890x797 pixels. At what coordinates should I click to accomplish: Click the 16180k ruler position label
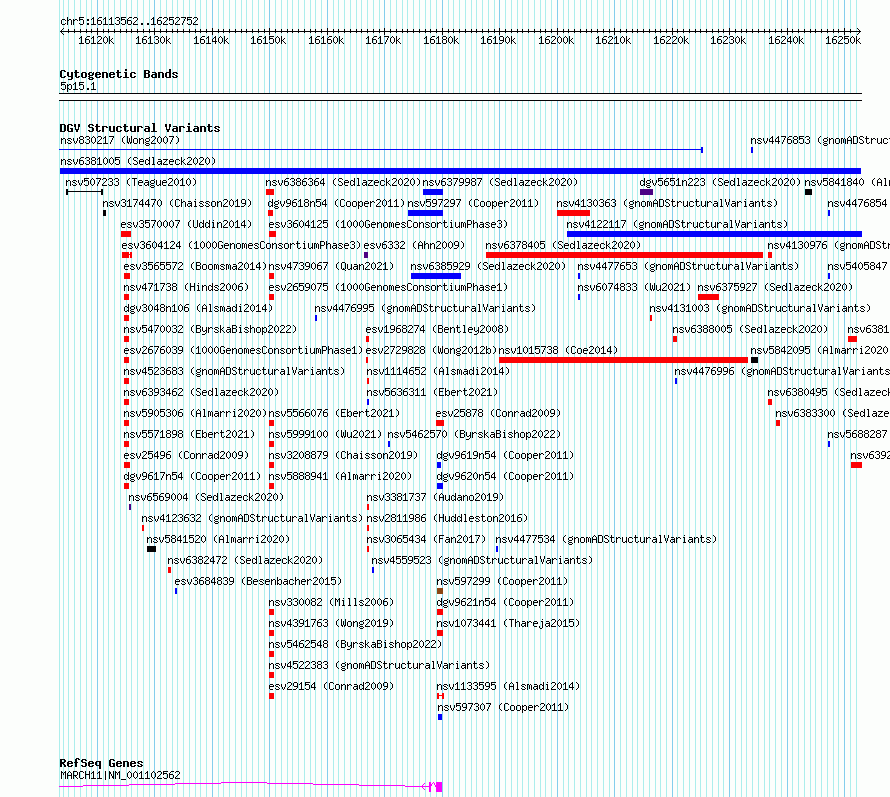click(441, 40)
